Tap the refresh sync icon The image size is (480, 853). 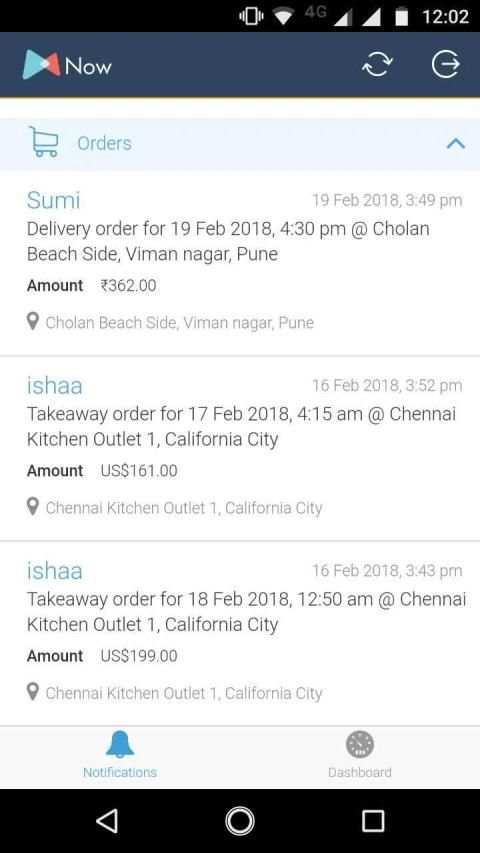[x=377, y=65]
